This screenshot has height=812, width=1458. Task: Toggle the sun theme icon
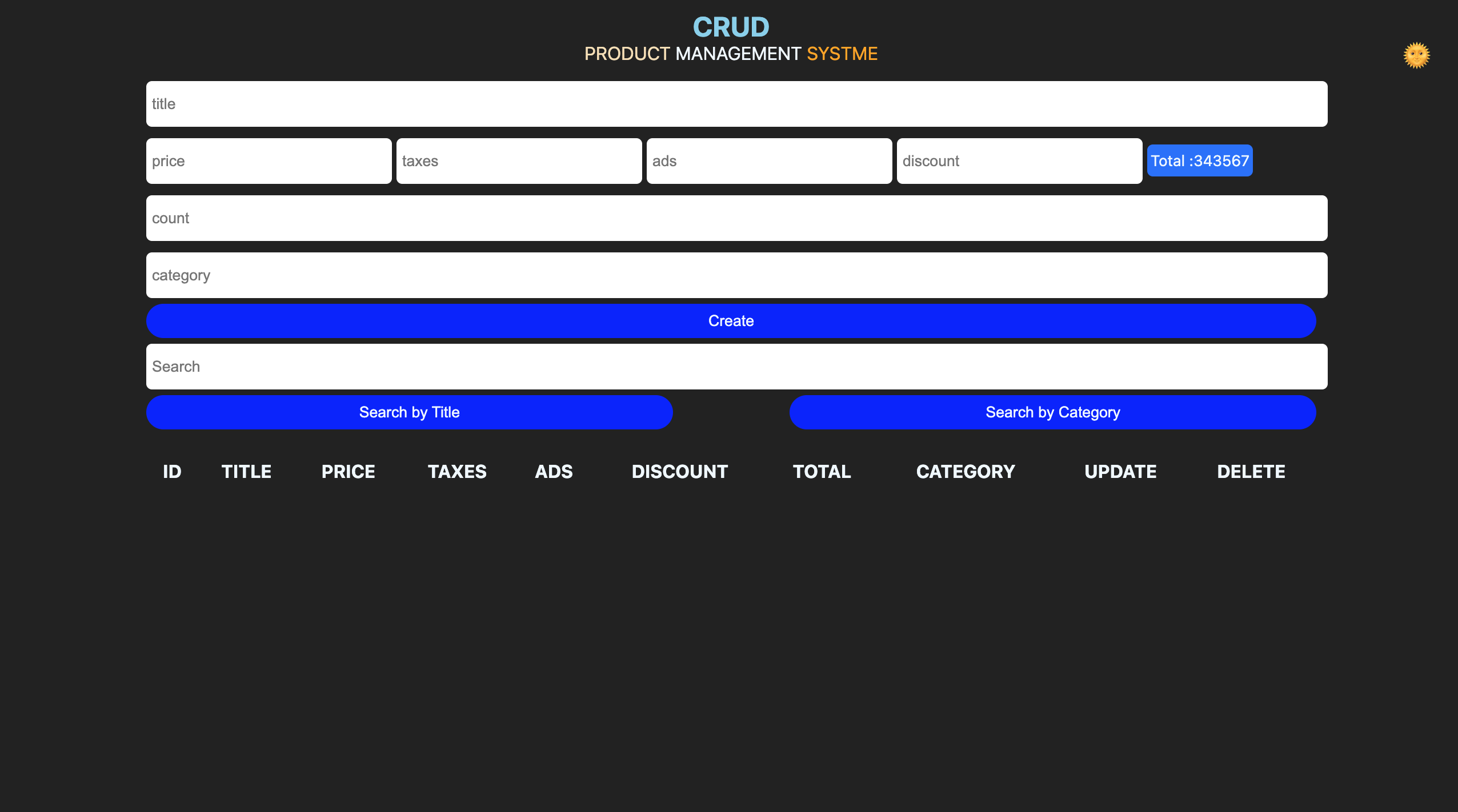click(x=1416, y=55)
